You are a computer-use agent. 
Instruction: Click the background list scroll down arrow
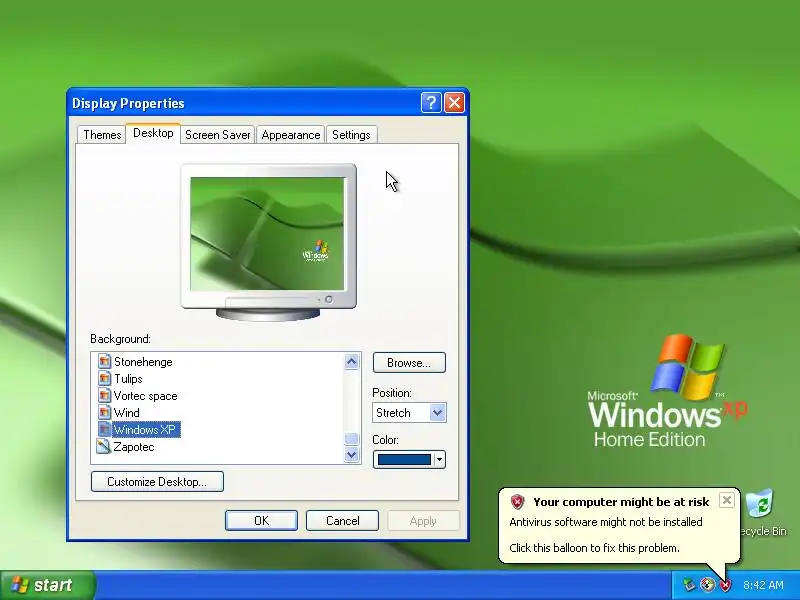[351, 454]
